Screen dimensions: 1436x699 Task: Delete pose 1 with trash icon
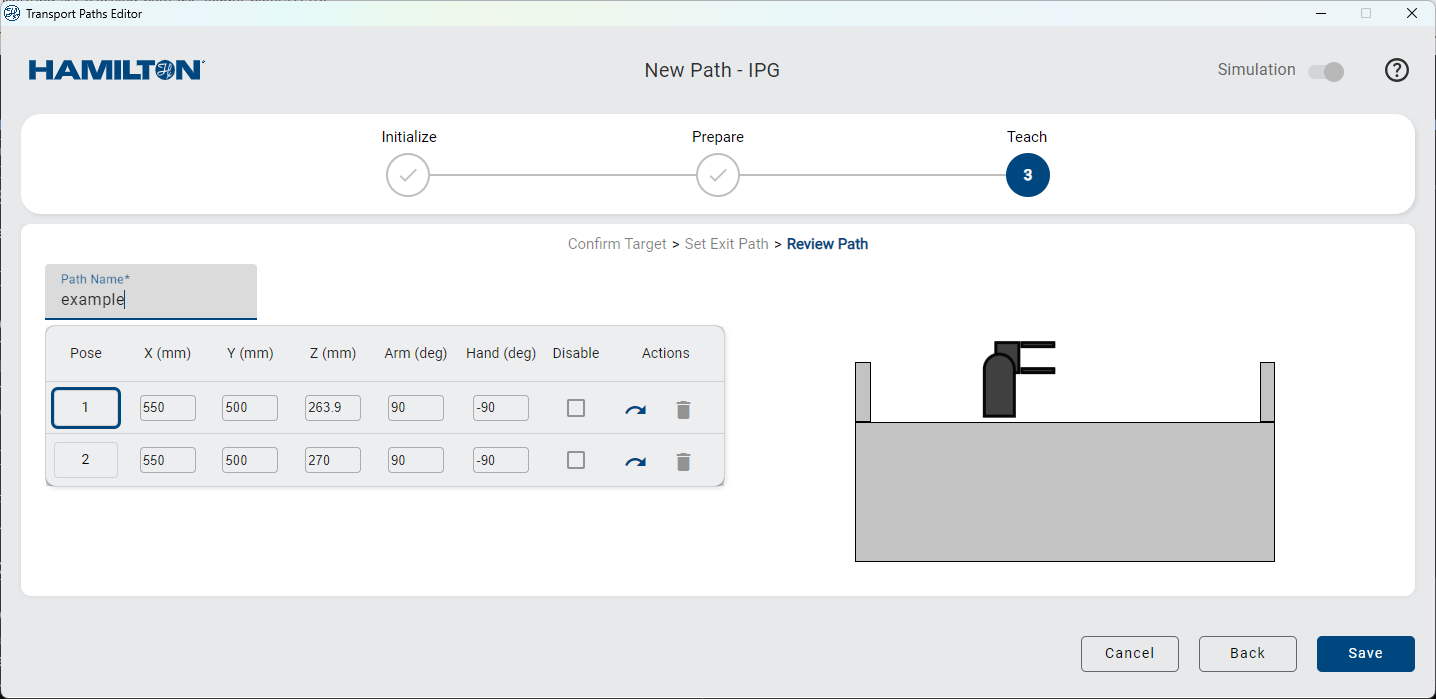pos(683,410)
